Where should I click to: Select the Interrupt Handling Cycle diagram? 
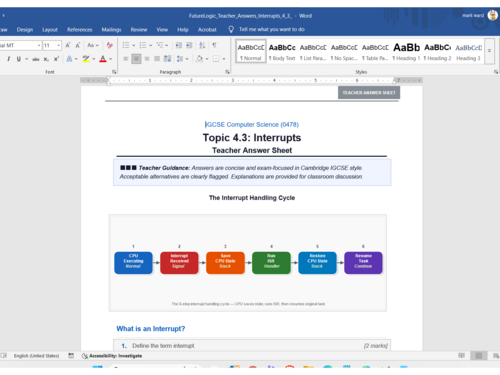click(x=248, y=263)
